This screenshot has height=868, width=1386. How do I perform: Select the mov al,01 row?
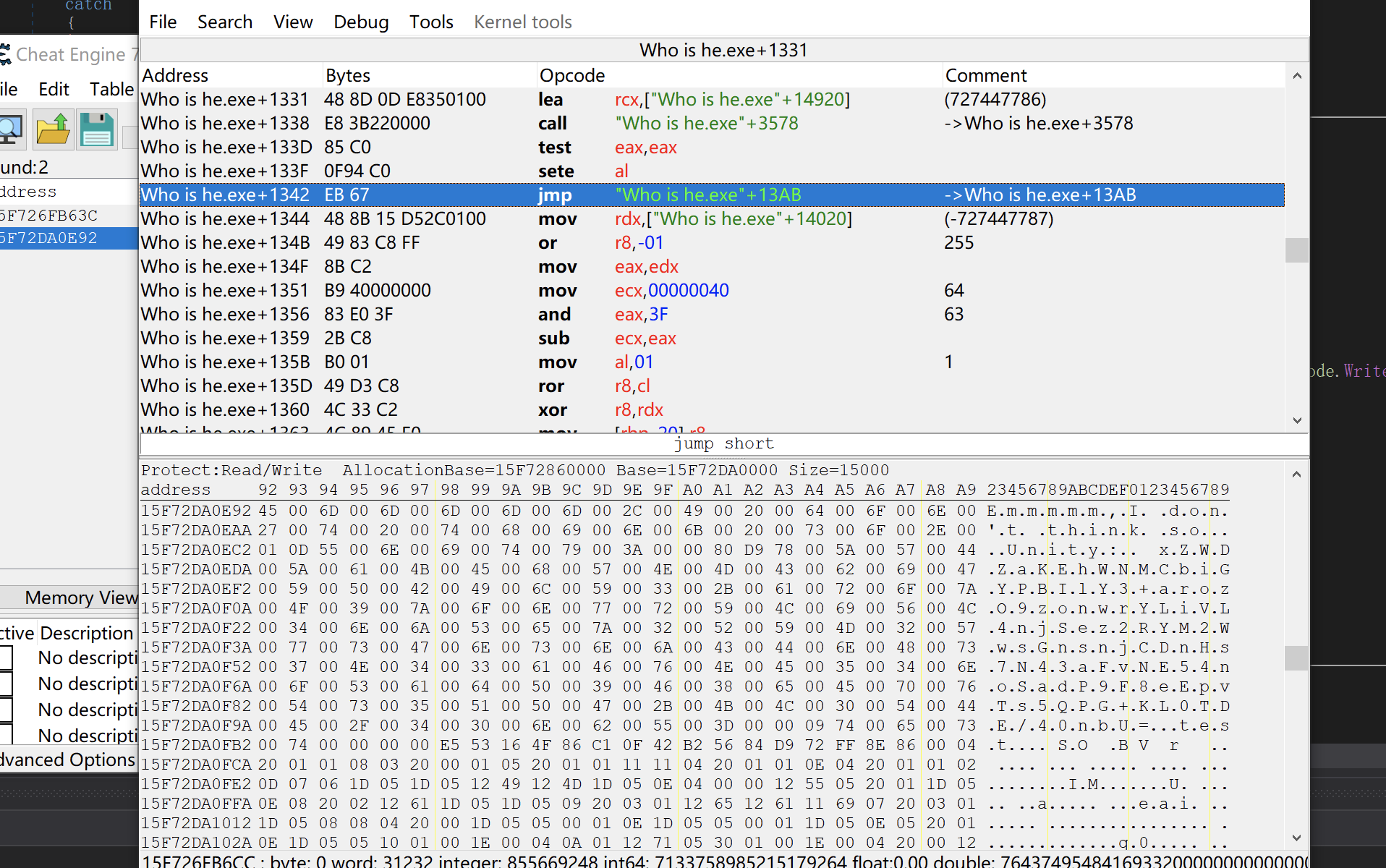[712, 362]
